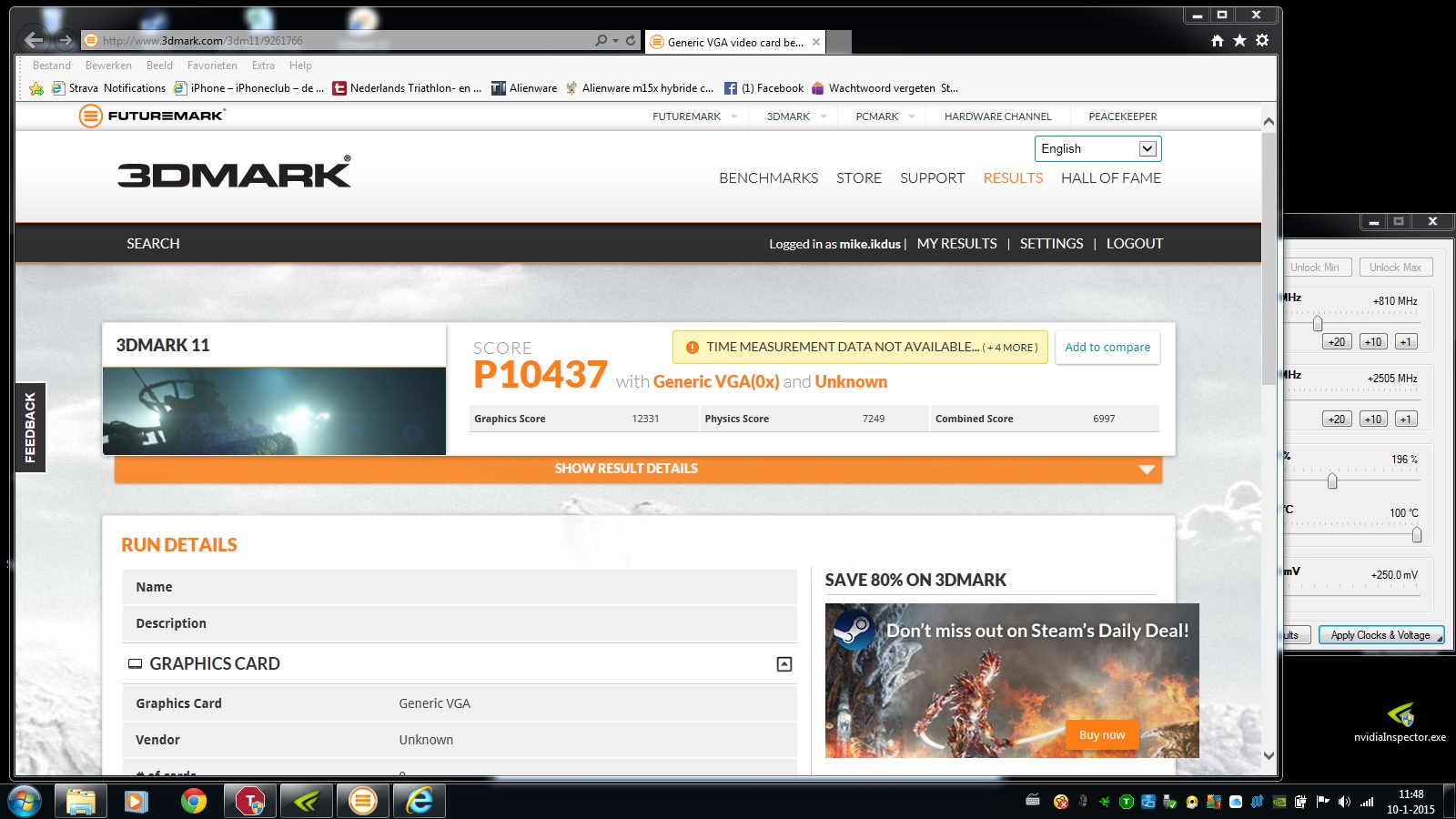Open the Bestand menu
This screenshot has width=1456, height=819.
coord(52,66)
